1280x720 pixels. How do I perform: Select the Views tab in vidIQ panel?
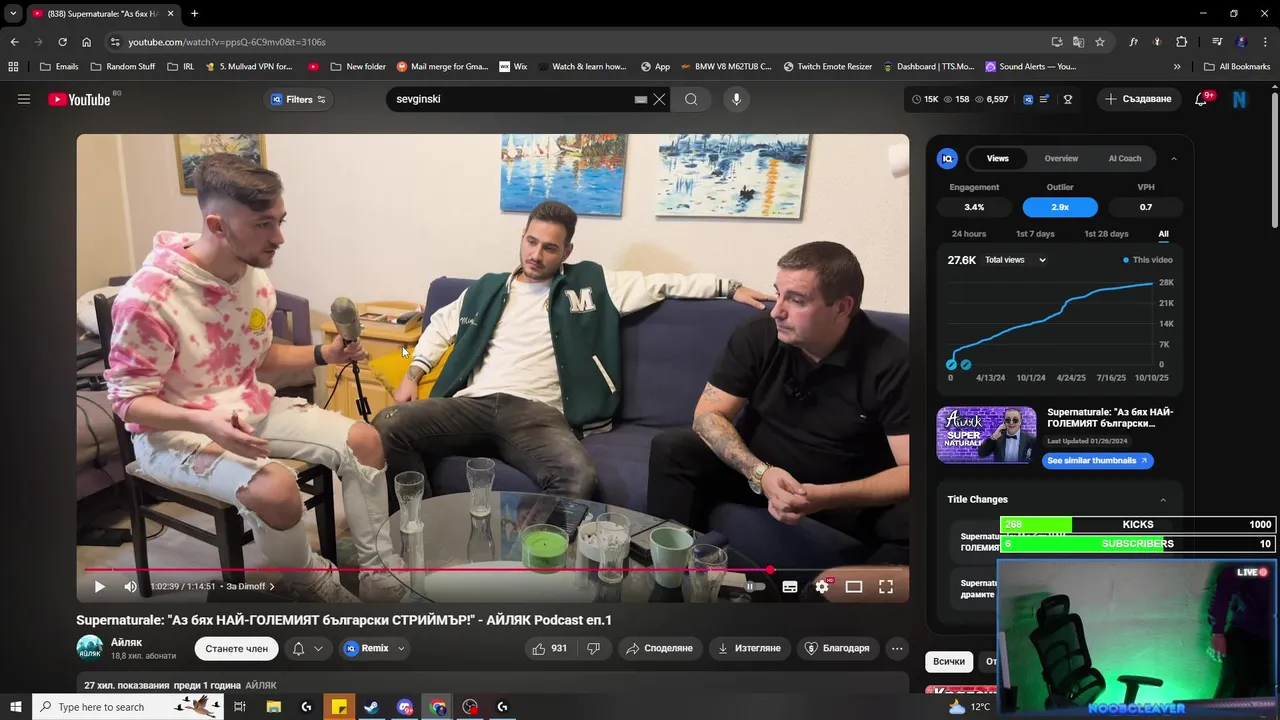[x=998, y=158]
